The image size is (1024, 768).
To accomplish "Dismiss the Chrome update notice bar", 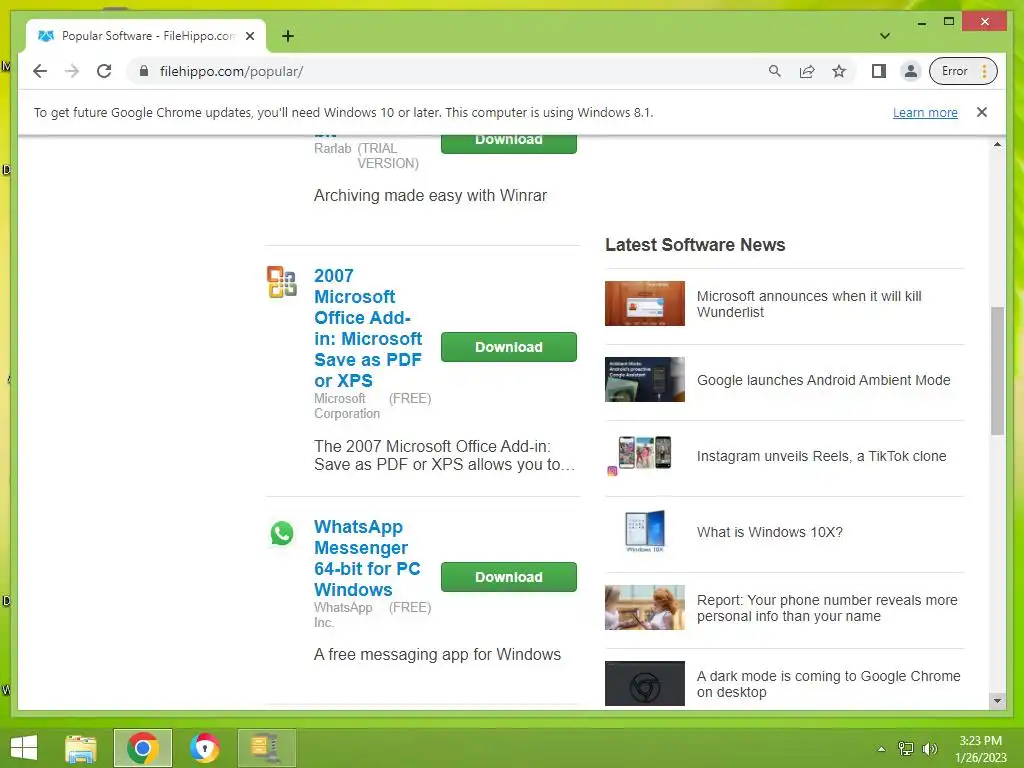I will (982, 112).
